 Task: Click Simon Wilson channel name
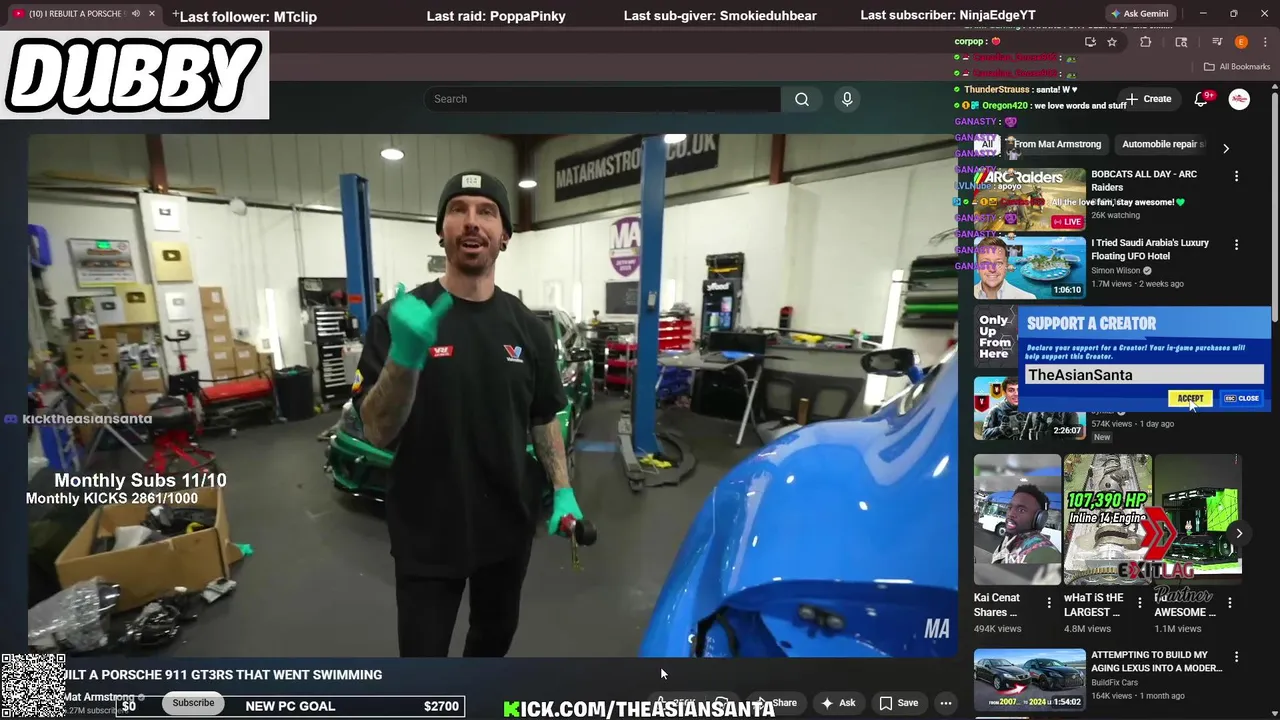coord(1116,271)
